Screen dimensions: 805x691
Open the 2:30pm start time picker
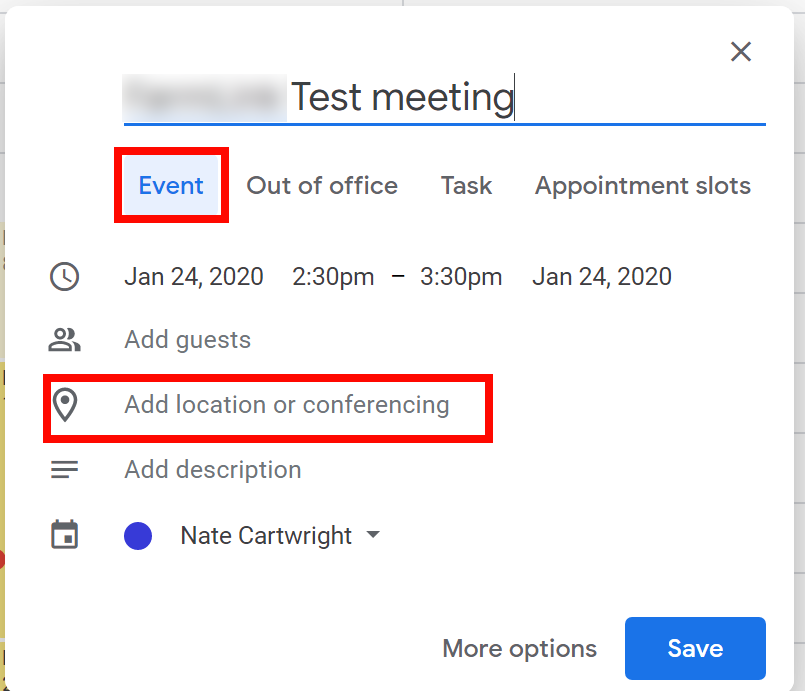point(333,276)
